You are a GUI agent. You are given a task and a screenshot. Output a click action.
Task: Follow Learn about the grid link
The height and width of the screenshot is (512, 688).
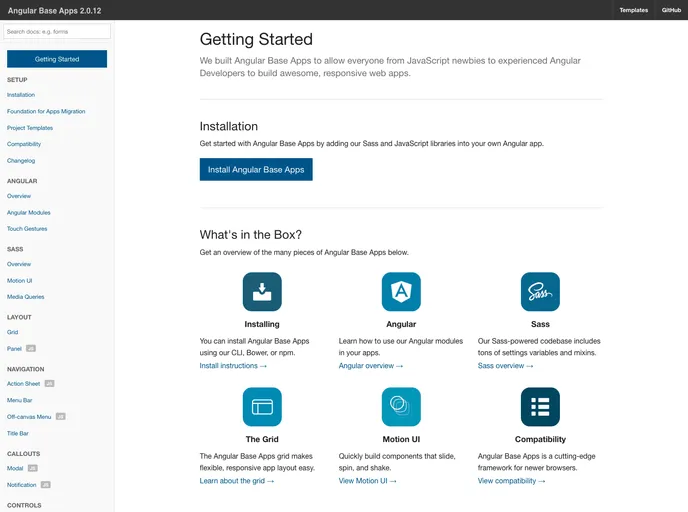point(237,481)
